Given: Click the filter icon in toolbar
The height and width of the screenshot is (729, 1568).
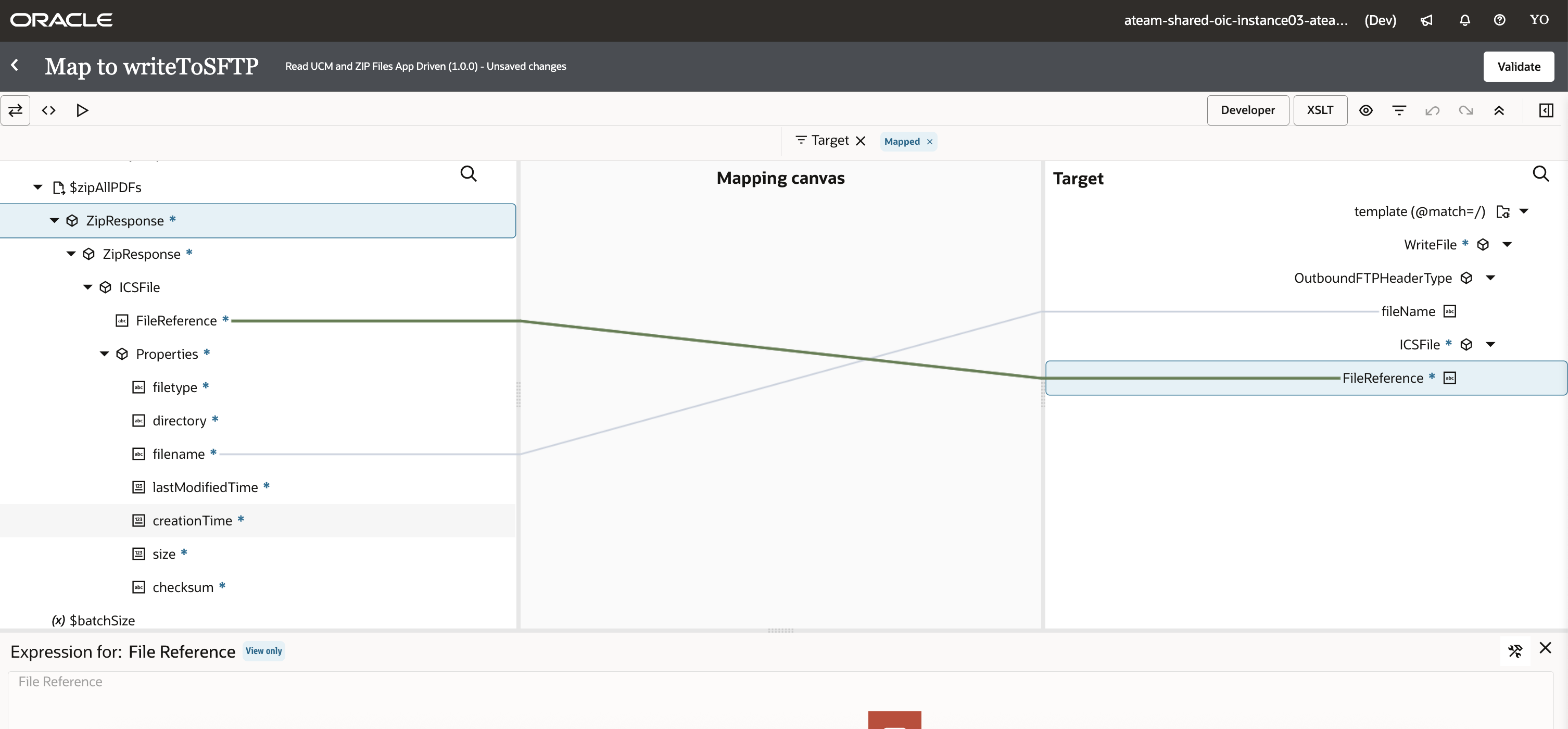Looking at the screenshot, I should pos(1399,110).
